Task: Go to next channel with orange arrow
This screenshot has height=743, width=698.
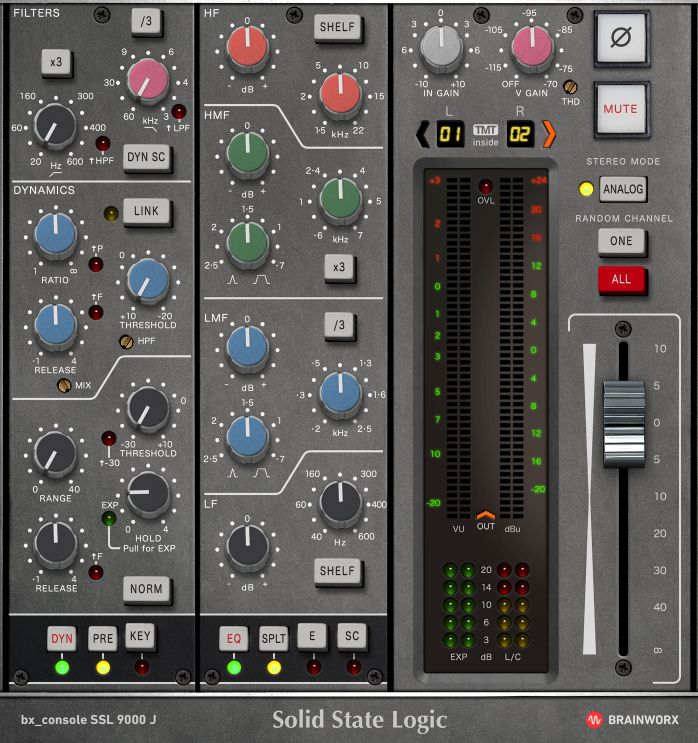Action: pos(549,134)
